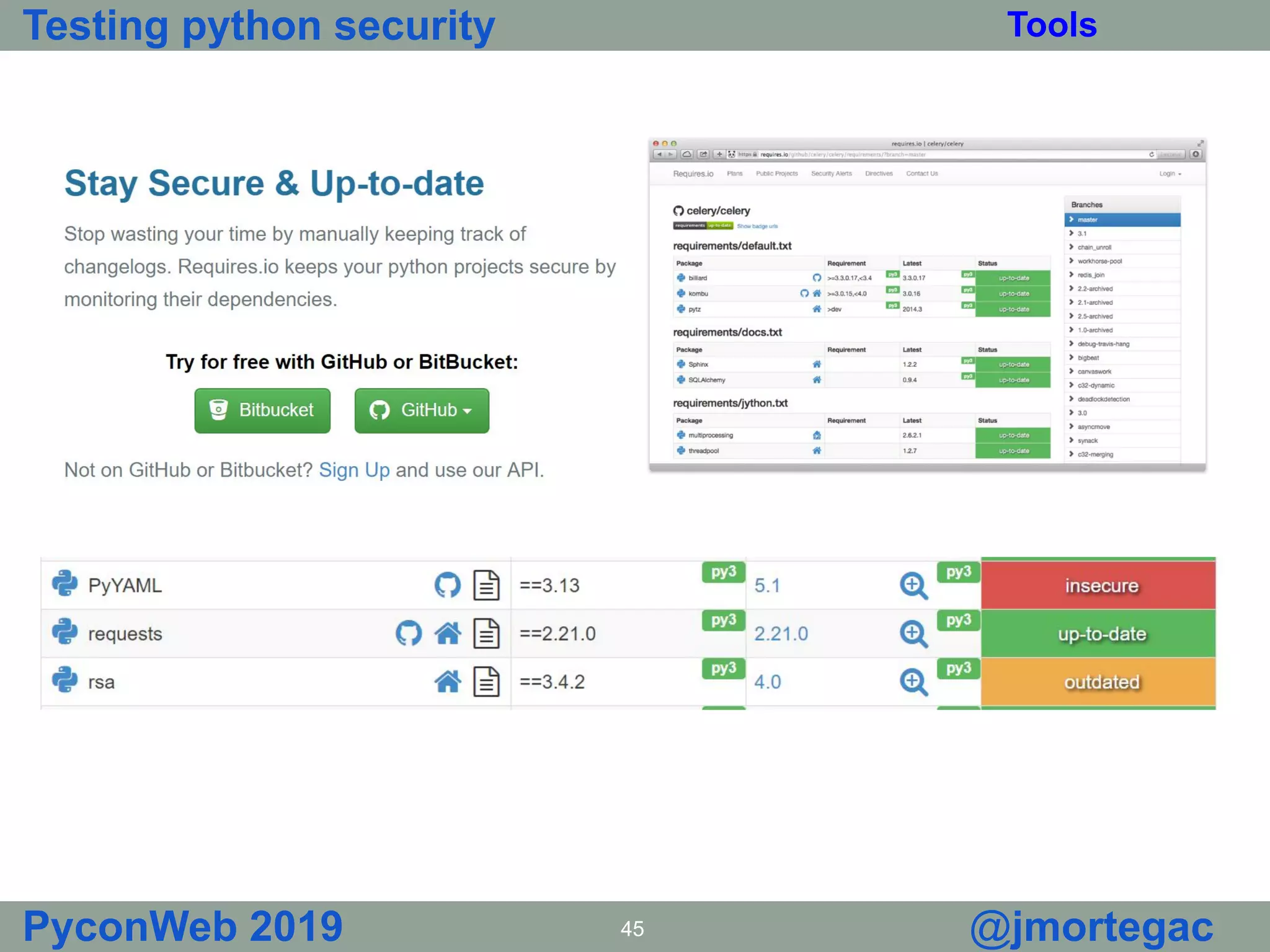Select the workhorse-pool branch
Viewport: 1270px width, 952px height.
(x=1122, y=261)
